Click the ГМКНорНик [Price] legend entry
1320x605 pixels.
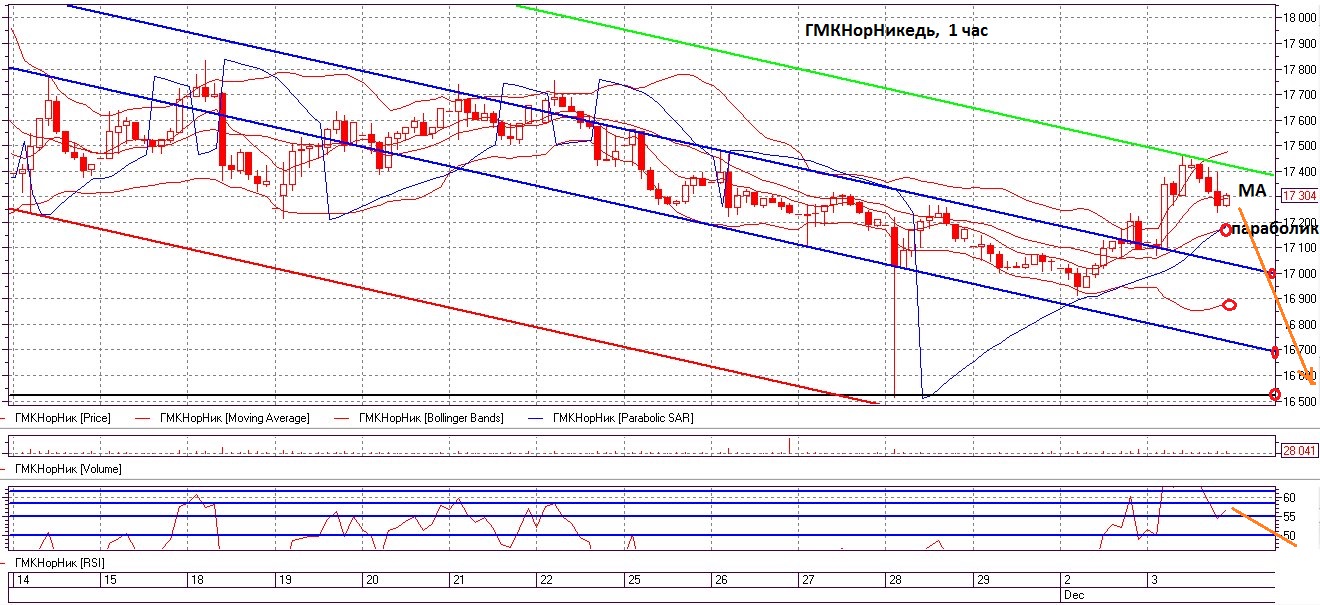pyautogui.click(x=61, y=417)
